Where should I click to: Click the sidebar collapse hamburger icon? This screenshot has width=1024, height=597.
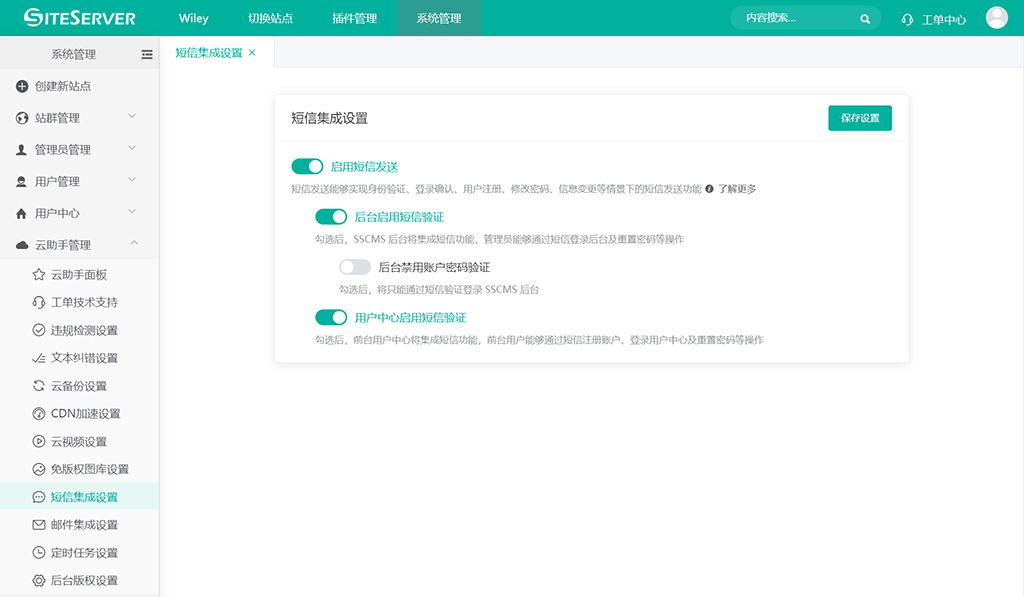[147, 54]
